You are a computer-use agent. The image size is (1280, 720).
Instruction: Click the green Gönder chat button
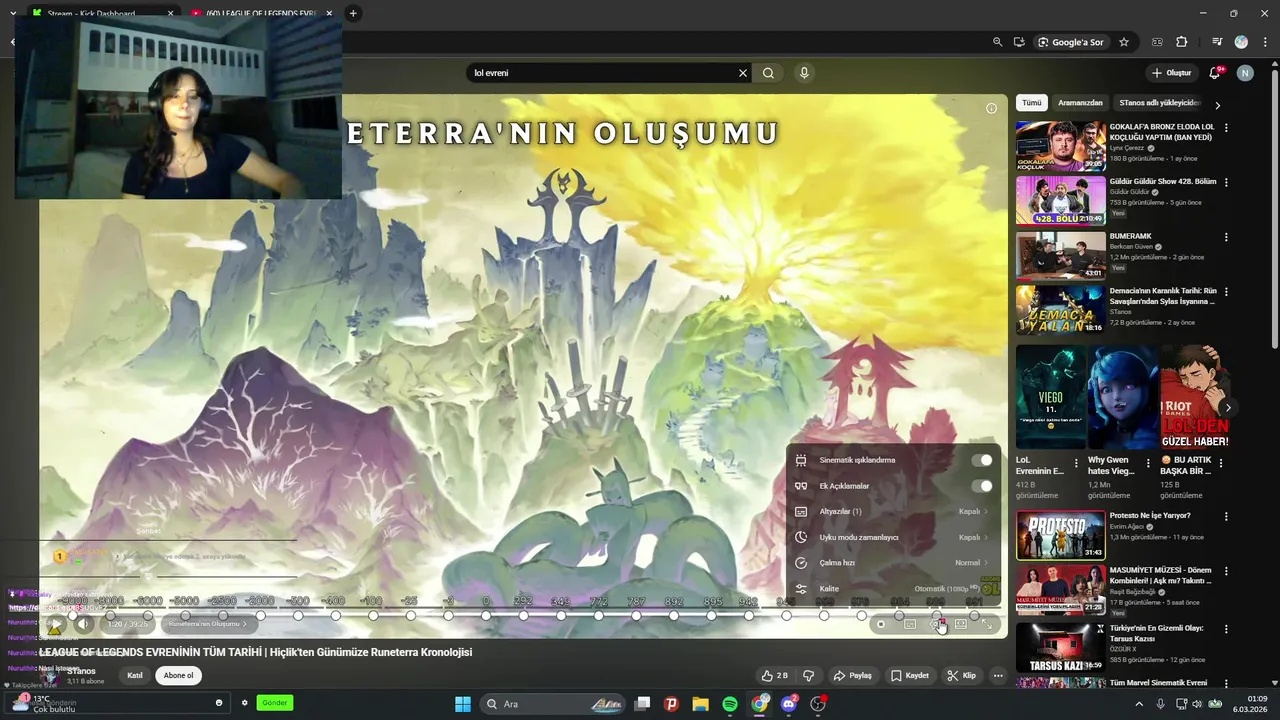[x=274, y=703]
